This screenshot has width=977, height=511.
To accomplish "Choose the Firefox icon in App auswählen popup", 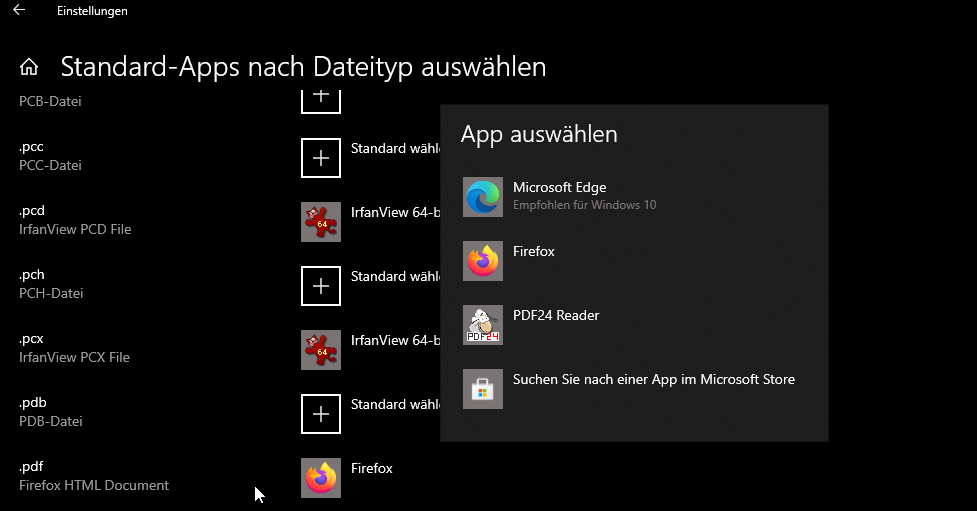I will click(482, 261).
